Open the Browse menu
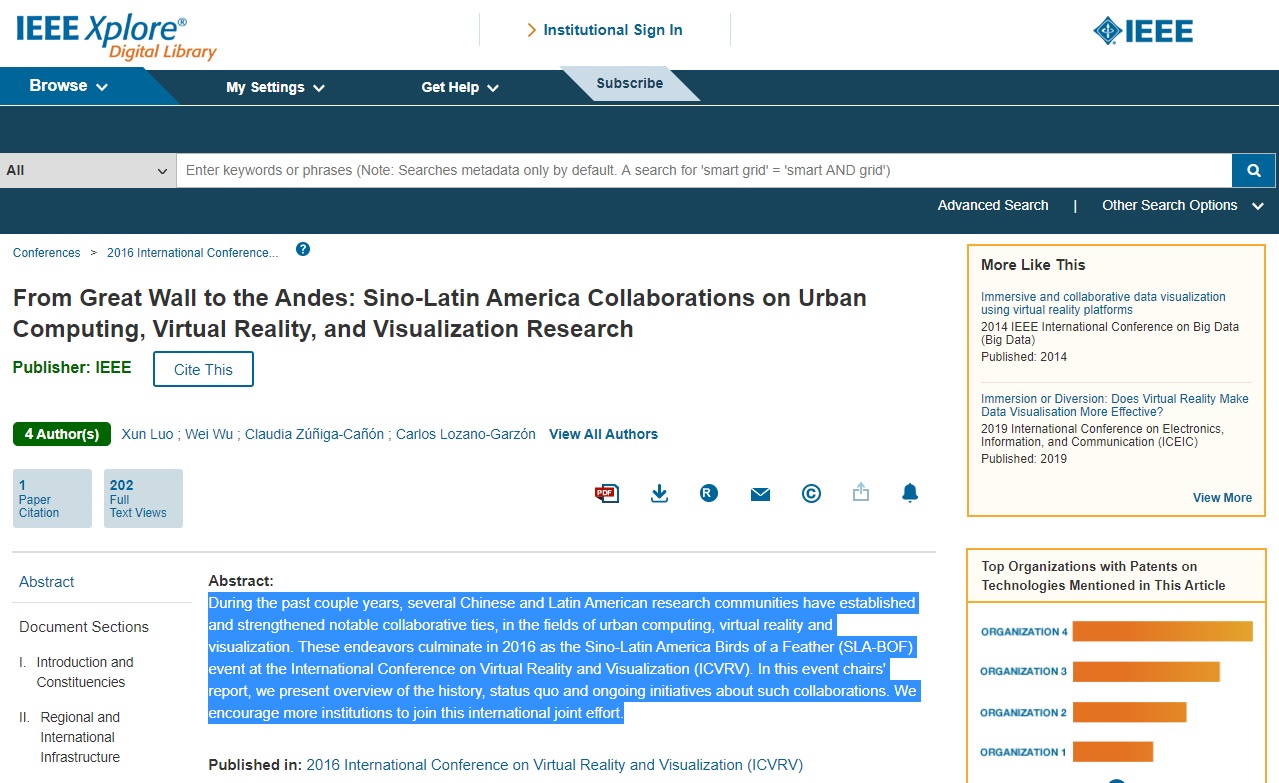This screenshot has height=783, width=1279. pos(68,86)
